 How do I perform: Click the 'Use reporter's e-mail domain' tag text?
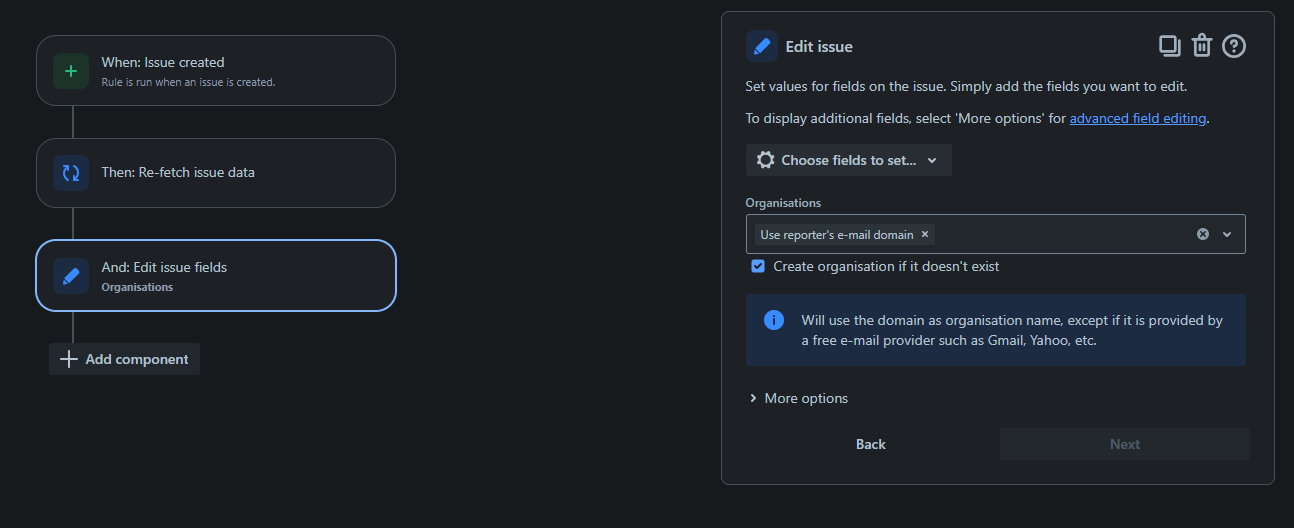pos(836,235)
